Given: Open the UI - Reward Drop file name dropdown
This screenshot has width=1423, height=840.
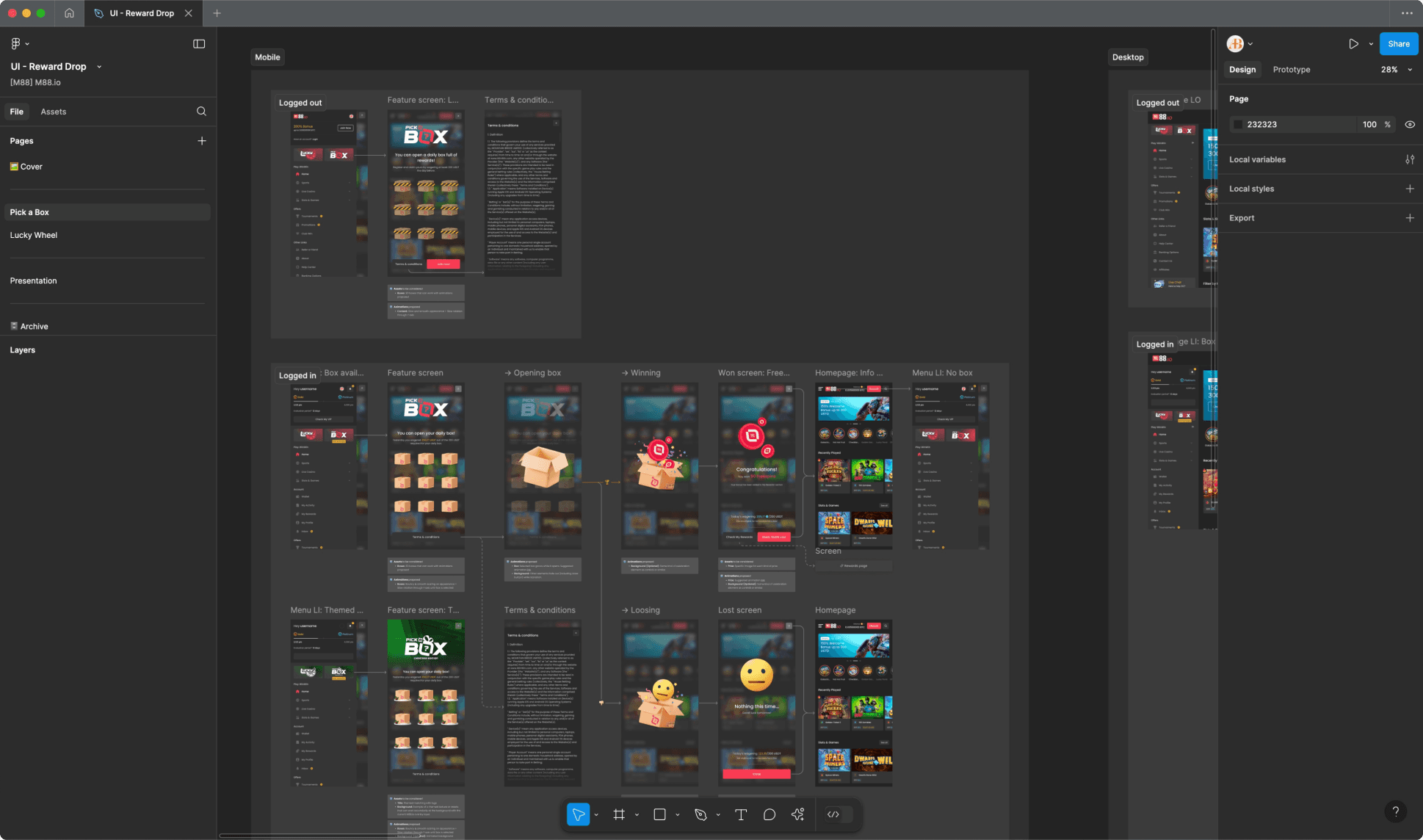Looking at the screenshot, I should click(x=100, y=66).
